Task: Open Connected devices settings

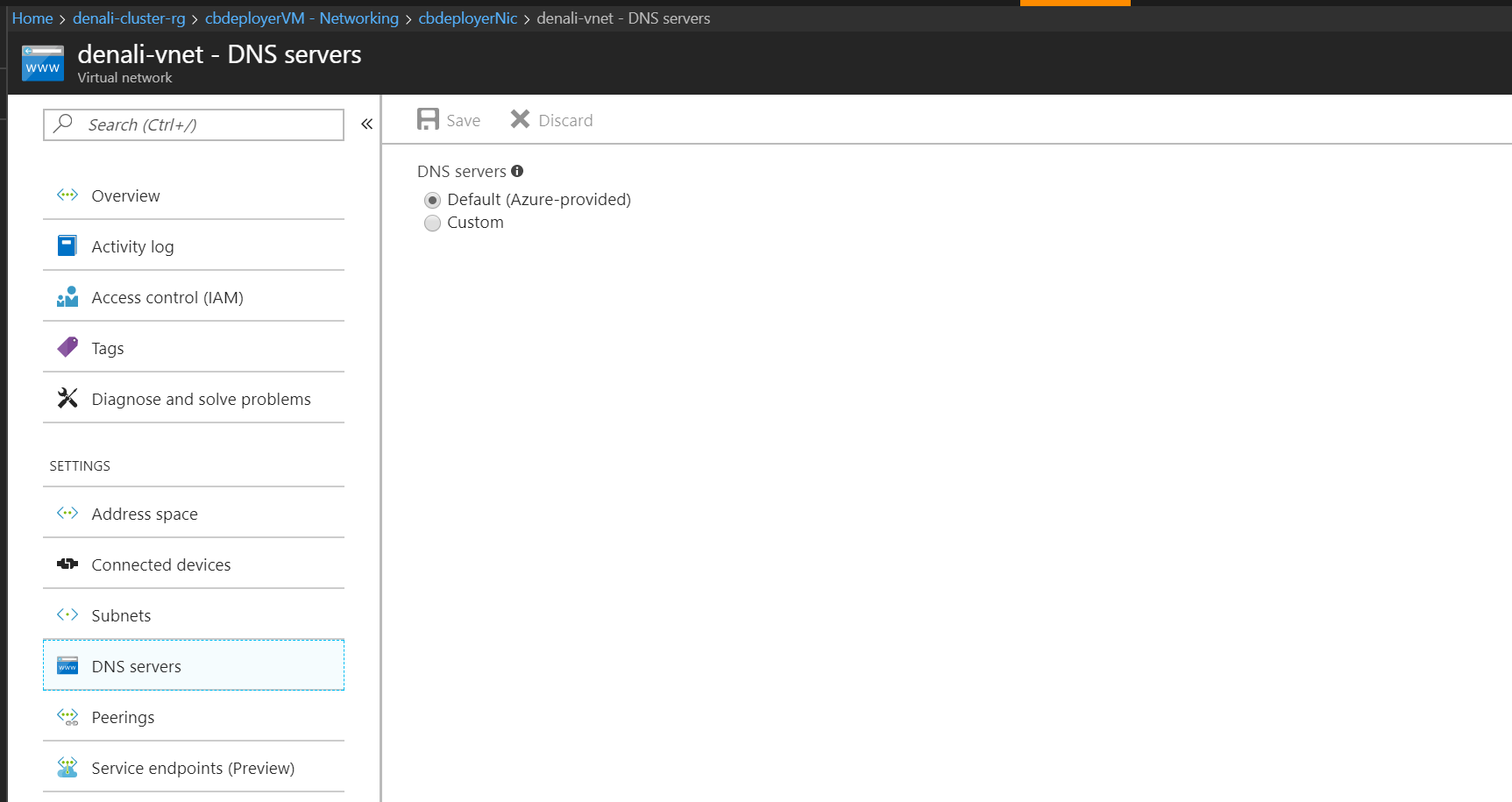Action: pyautogui.click(x=194, y=564)
